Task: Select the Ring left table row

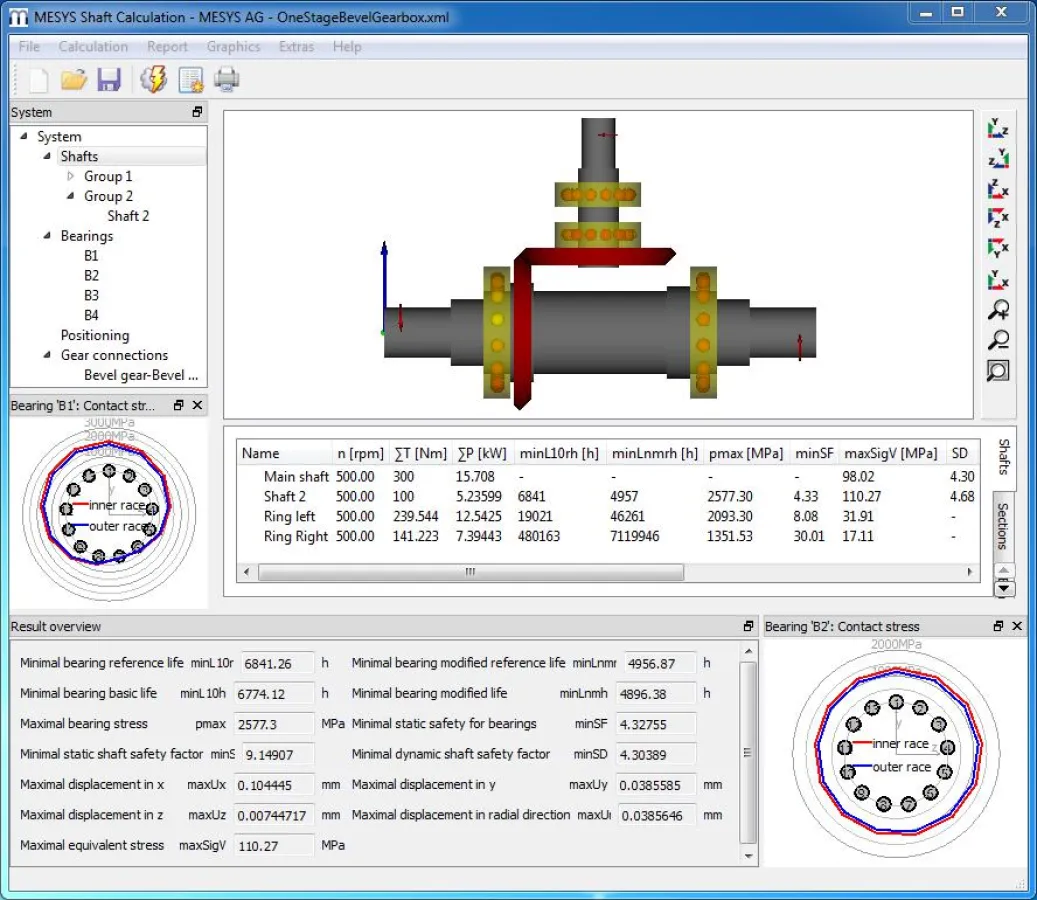Action: point(289,516)
